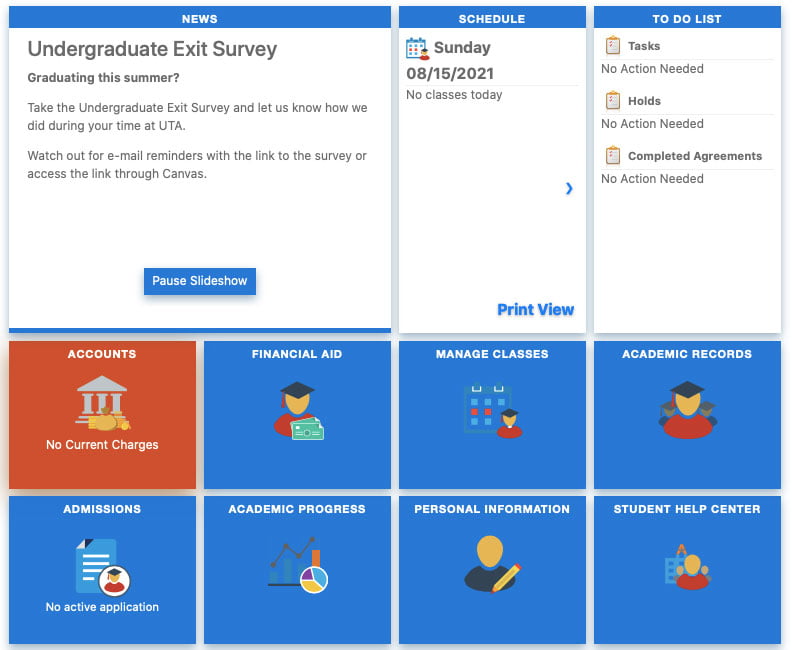Click the blue news slideshow progress bar

(200, 329)
